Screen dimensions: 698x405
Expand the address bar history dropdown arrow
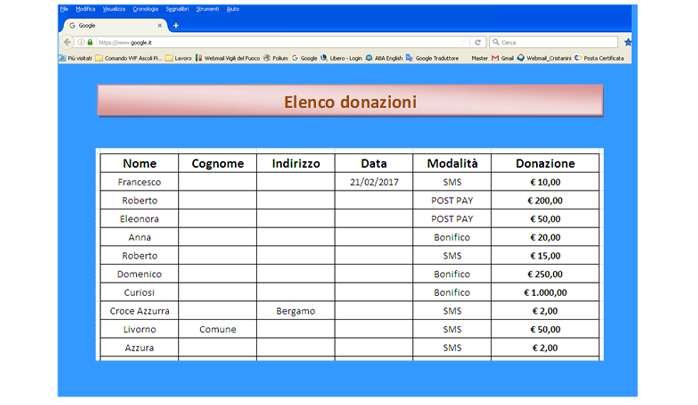463,42
